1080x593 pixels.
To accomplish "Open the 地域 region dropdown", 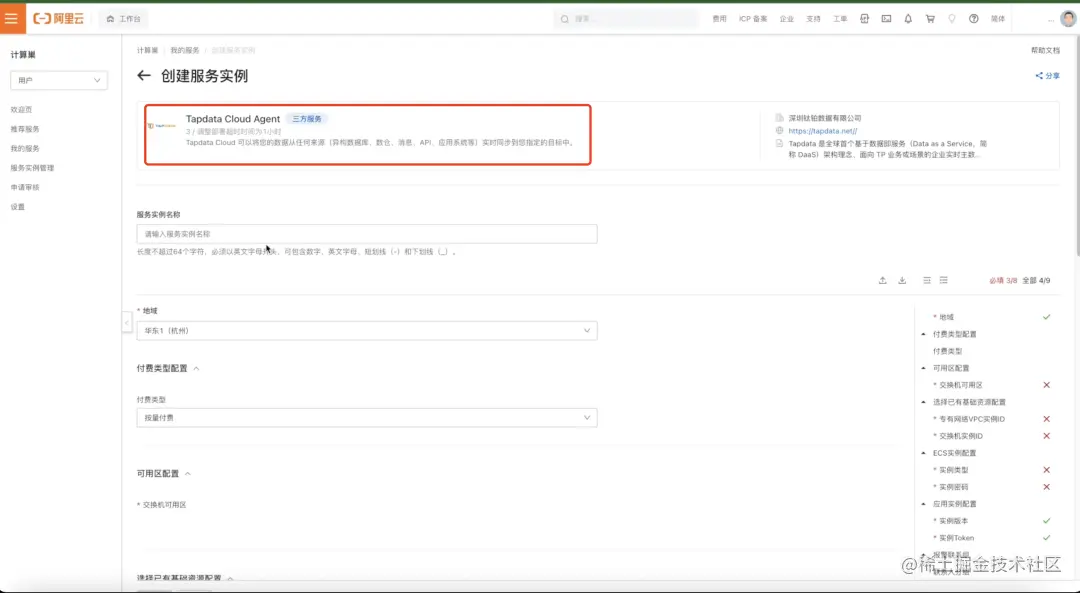I will pyautogui.click(x=366, y=331).
